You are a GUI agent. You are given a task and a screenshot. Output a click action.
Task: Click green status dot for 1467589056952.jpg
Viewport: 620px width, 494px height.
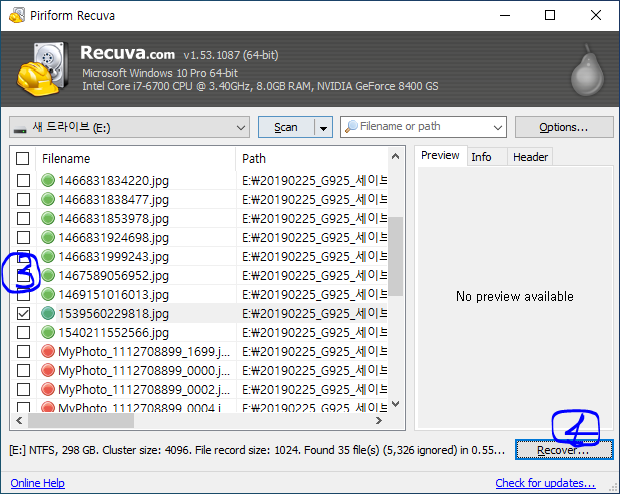(48, 275)
